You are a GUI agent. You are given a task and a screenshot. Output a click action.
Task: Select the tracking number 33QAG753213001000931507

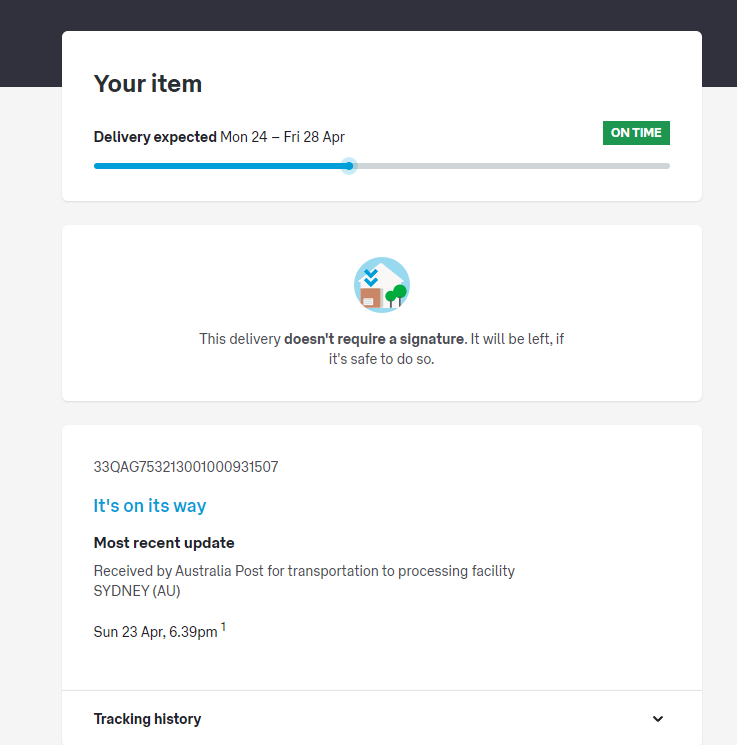(186, 467)
